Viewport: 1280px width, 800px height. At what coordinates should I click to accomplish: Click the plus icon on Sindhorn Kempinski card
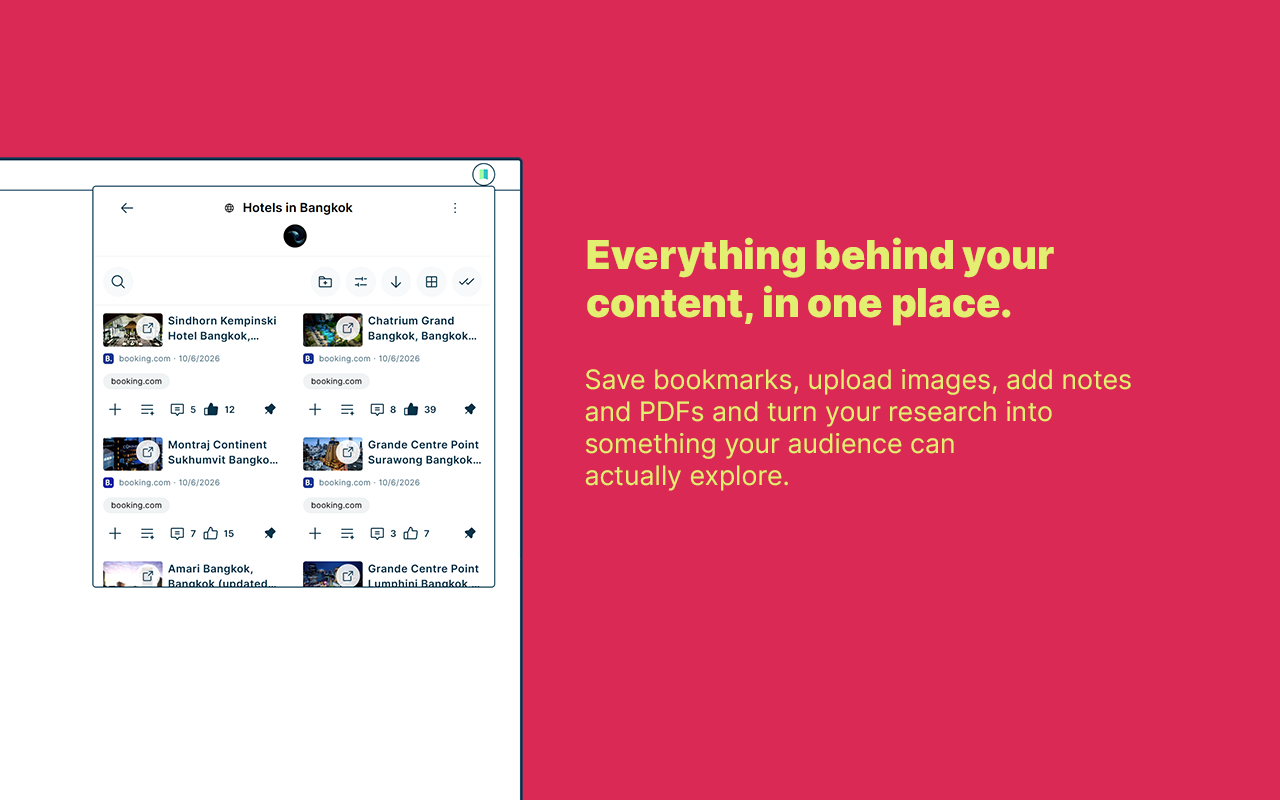[x=115, y=409]
